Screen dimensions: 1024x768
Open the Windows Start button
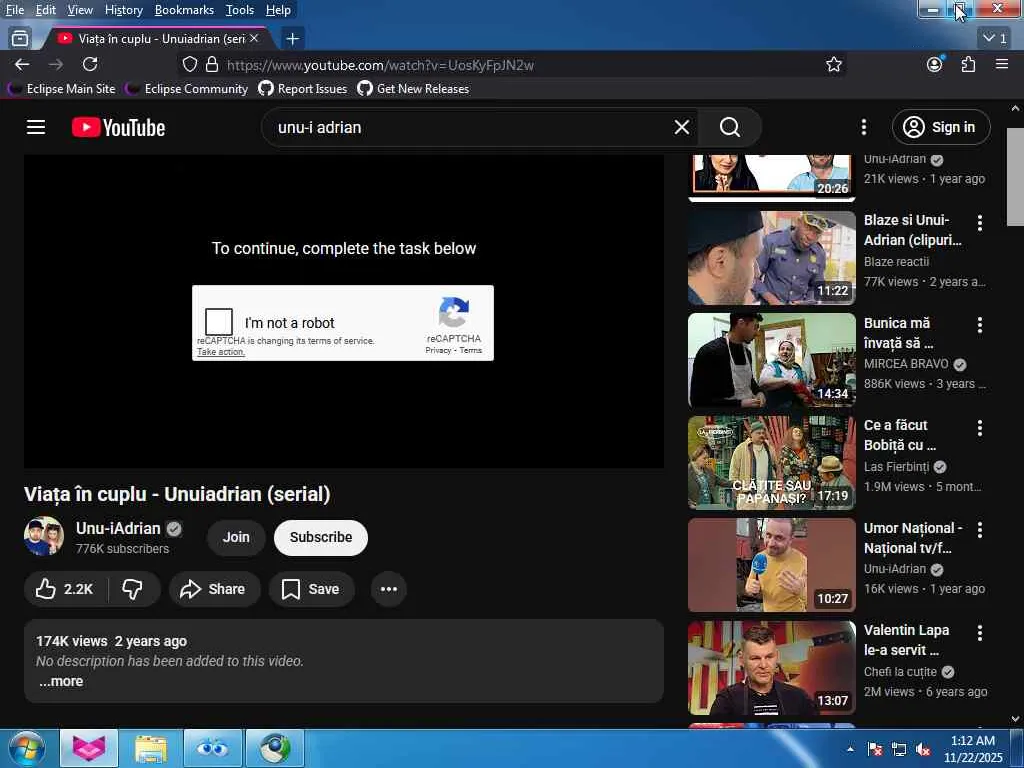click(26, 749)
